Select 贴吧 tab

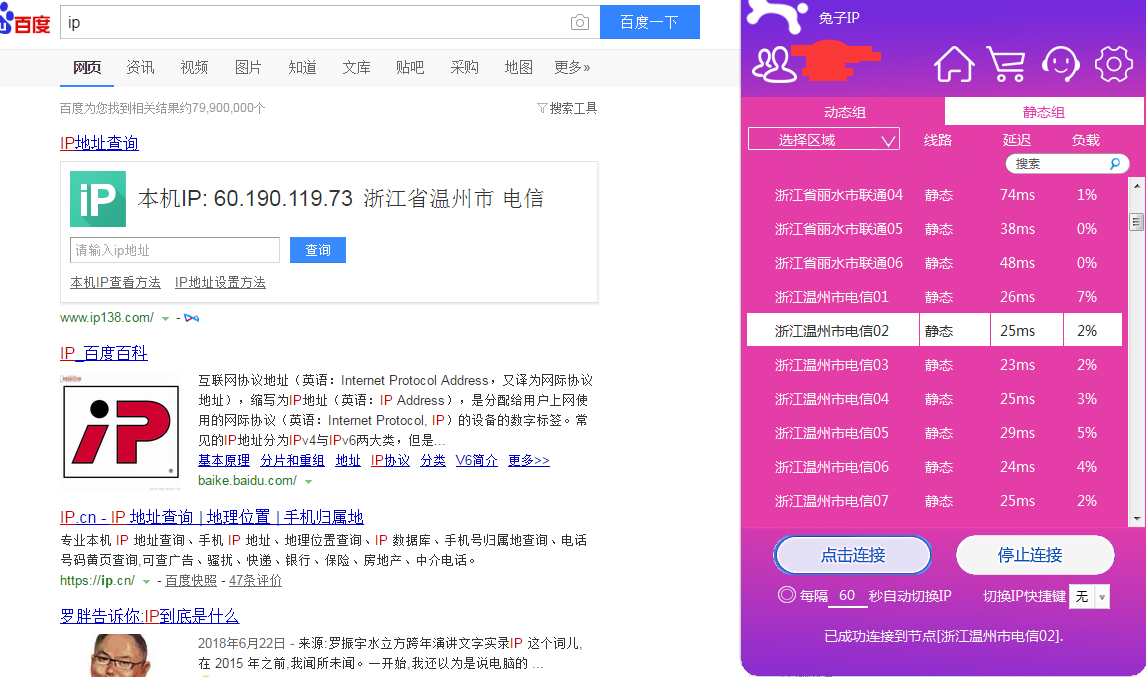coord(410,67)
